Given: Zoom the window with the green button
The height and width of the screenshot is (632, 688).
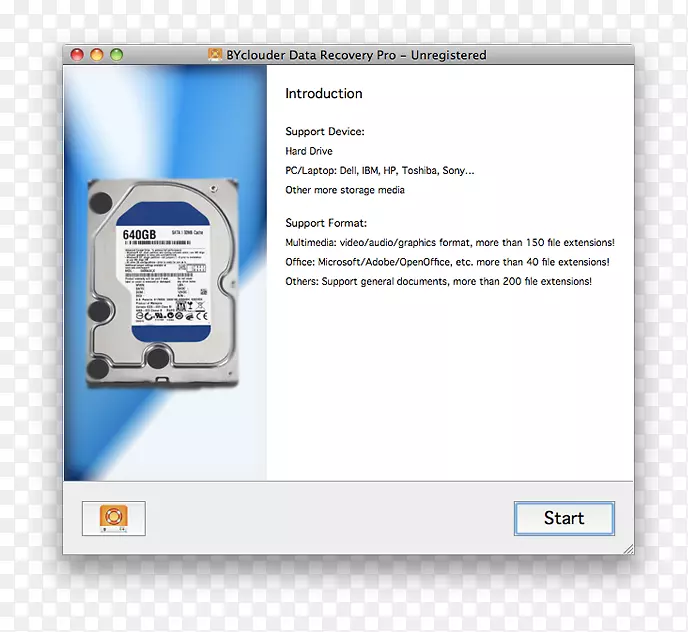Looking at the screenshot, I should (x=117, y=55).
